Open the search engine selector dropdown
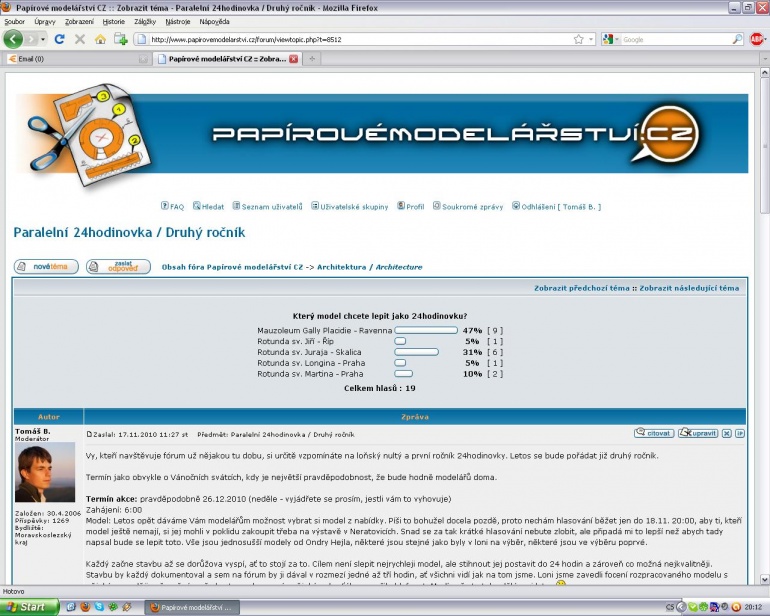Viewport: 770px width, 616px height. click(x=611, y=39)
